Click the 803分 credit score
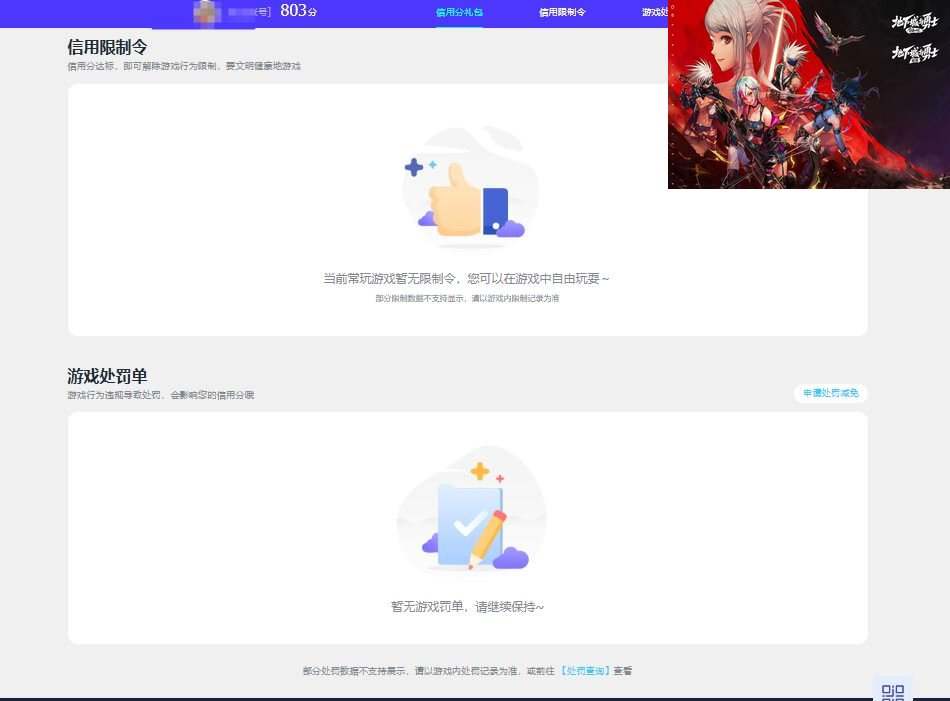This screenshot has height=701, width=950. [x=298, y=10]
